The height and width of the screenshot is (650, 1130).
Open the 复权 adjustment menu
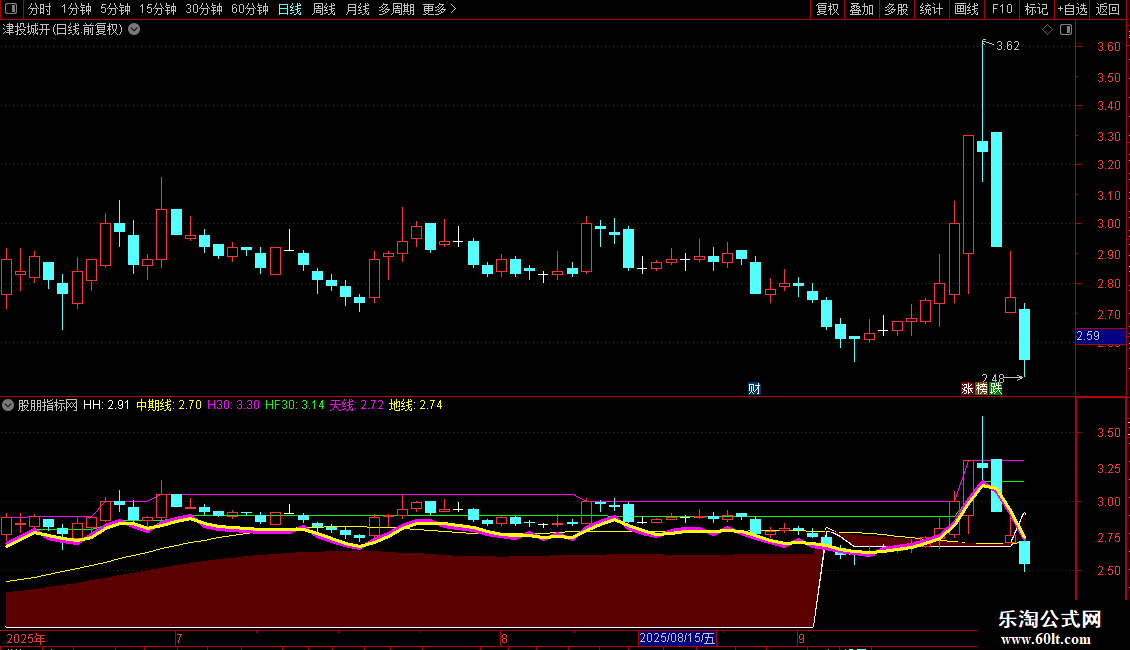(x=827, y=9)
